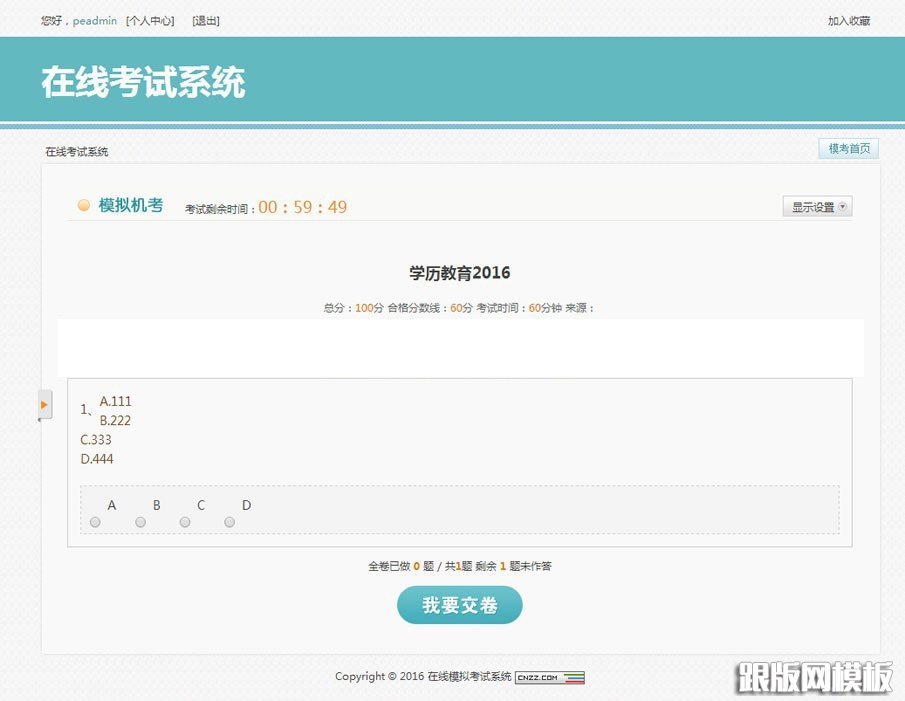905x701 pixels.
Task: Open the 显示设置 display settings dropdown
Action: pos(812,205)
